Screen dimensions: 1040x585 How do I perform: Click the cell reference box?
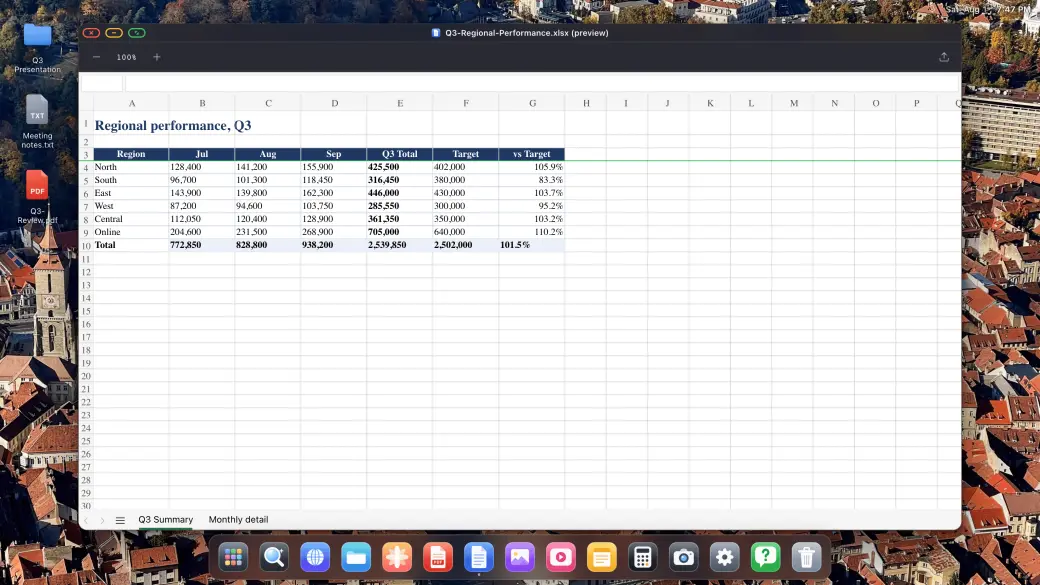pyautogui.click(x=101, y=83)
